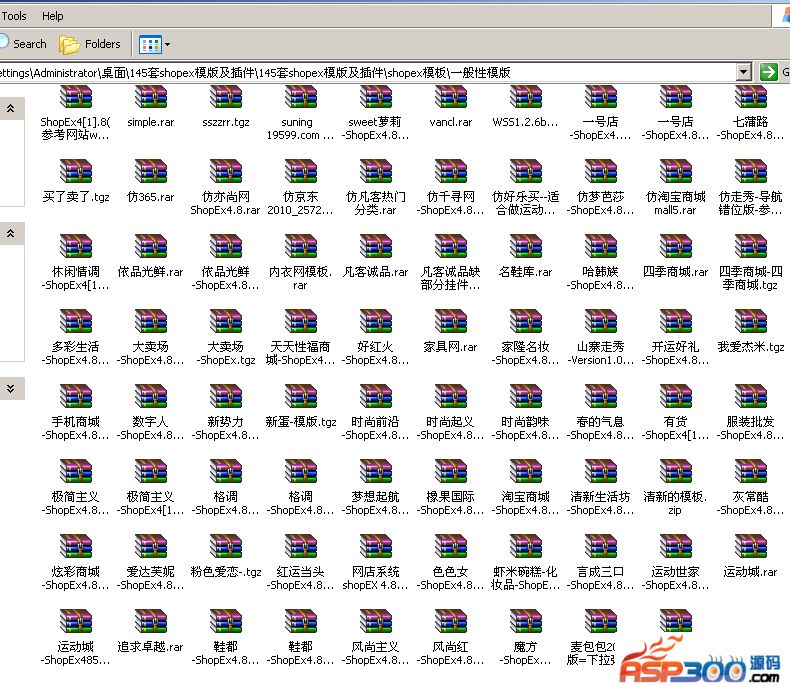
Task: Select the 仿365.rar archive icon
Action: point(151,171)
